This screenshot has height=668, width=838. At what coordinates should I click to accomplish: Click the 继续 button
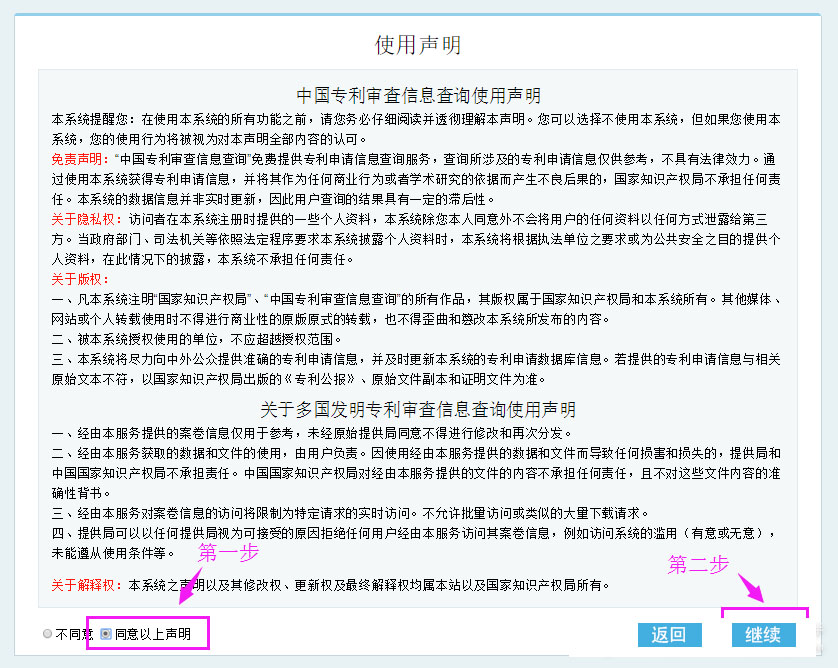tap(766, 636)
